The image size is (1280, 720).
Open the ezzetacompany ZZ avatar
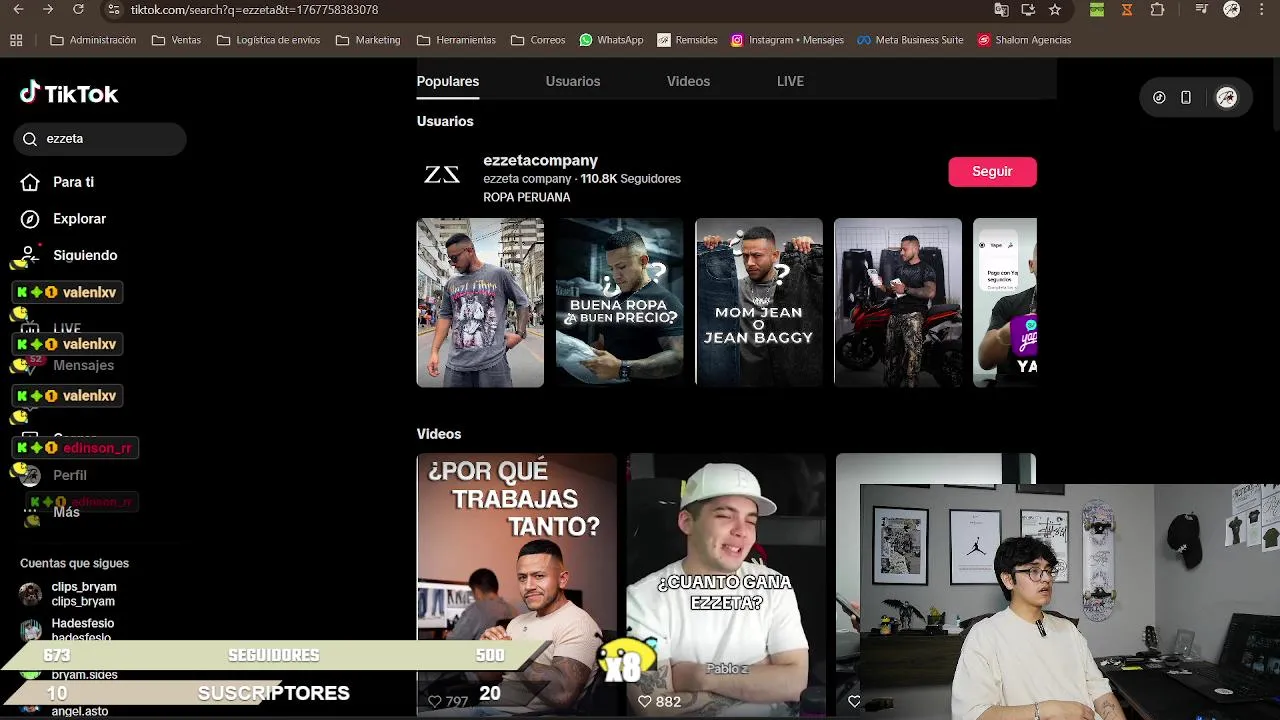click(442, 175)
